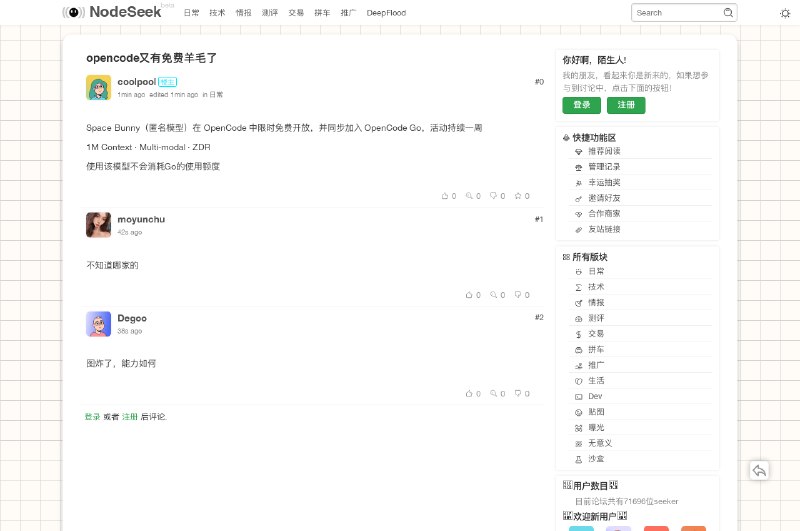Open coolpool's avatar
Image resolution: width=800 pixels, height=531 pixels.
[x=98, y=87]
